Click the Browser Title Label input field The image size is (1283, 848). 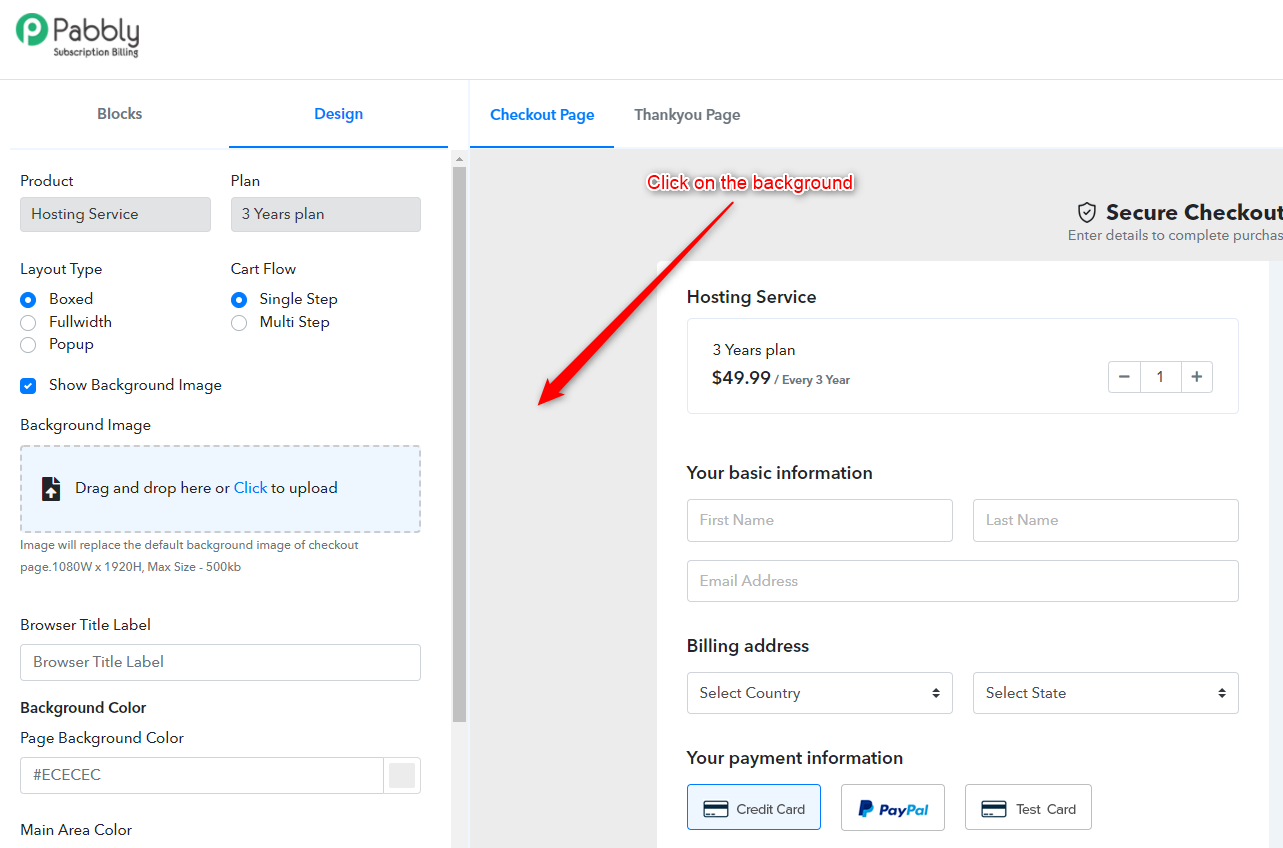(220, 662)
